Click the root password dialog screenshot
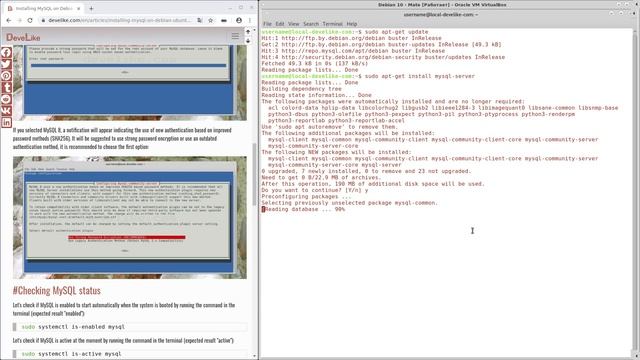Screen dimensions: 640x360 point(130,83)
